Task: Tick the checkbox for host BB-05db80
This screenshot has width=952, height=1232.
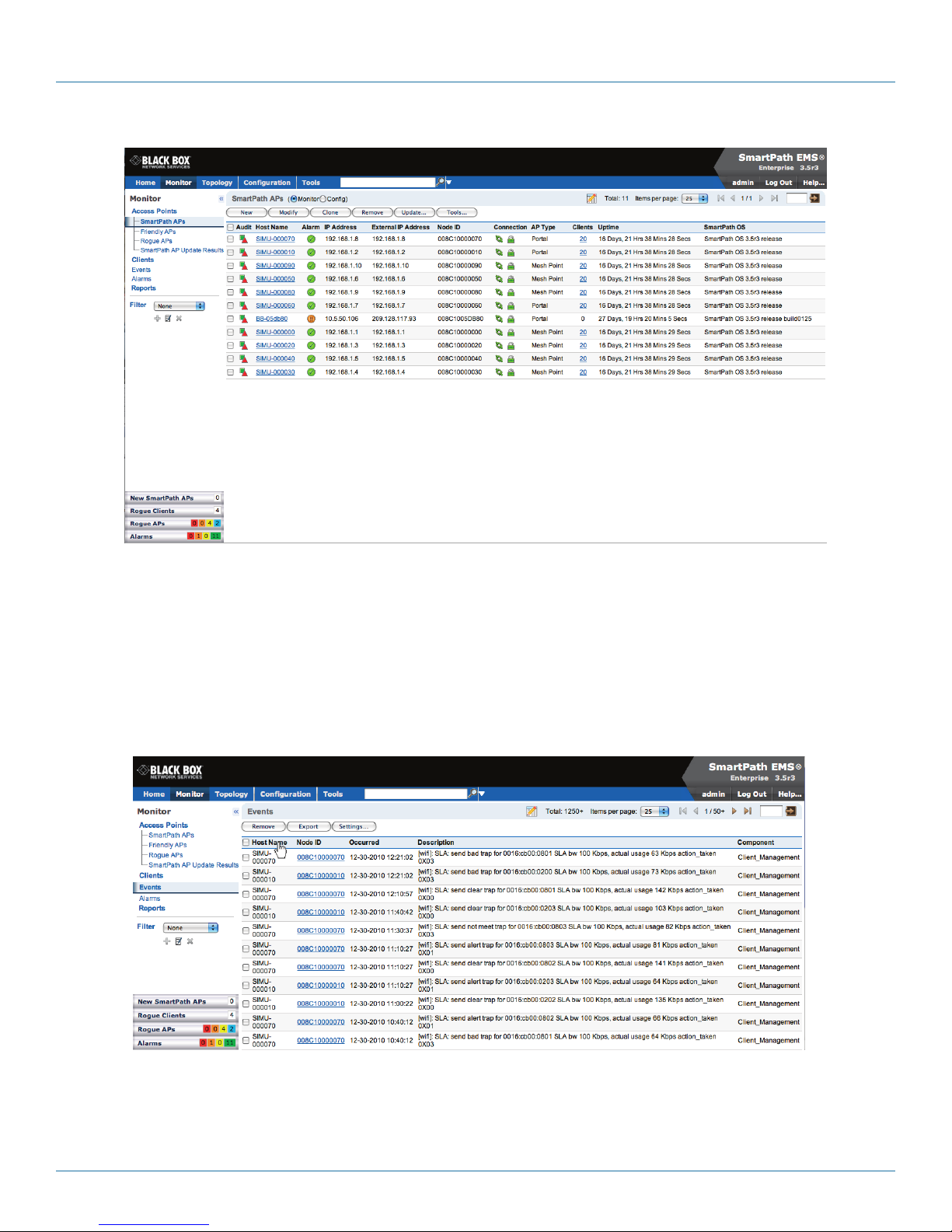Action: 230,319
